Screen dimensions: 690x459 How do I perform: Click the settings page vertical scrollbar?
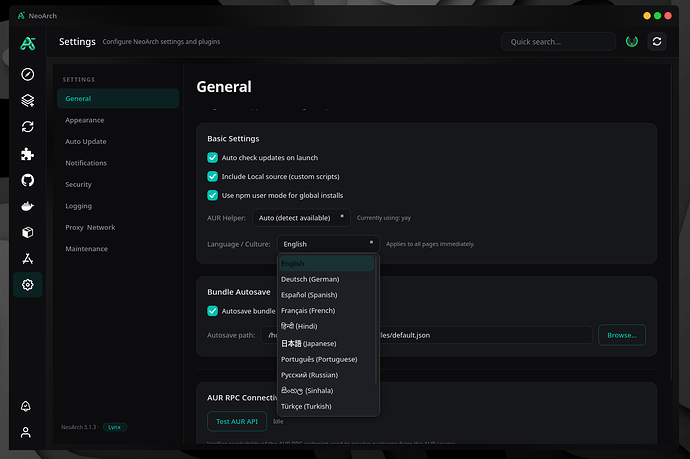coord(671,222)
